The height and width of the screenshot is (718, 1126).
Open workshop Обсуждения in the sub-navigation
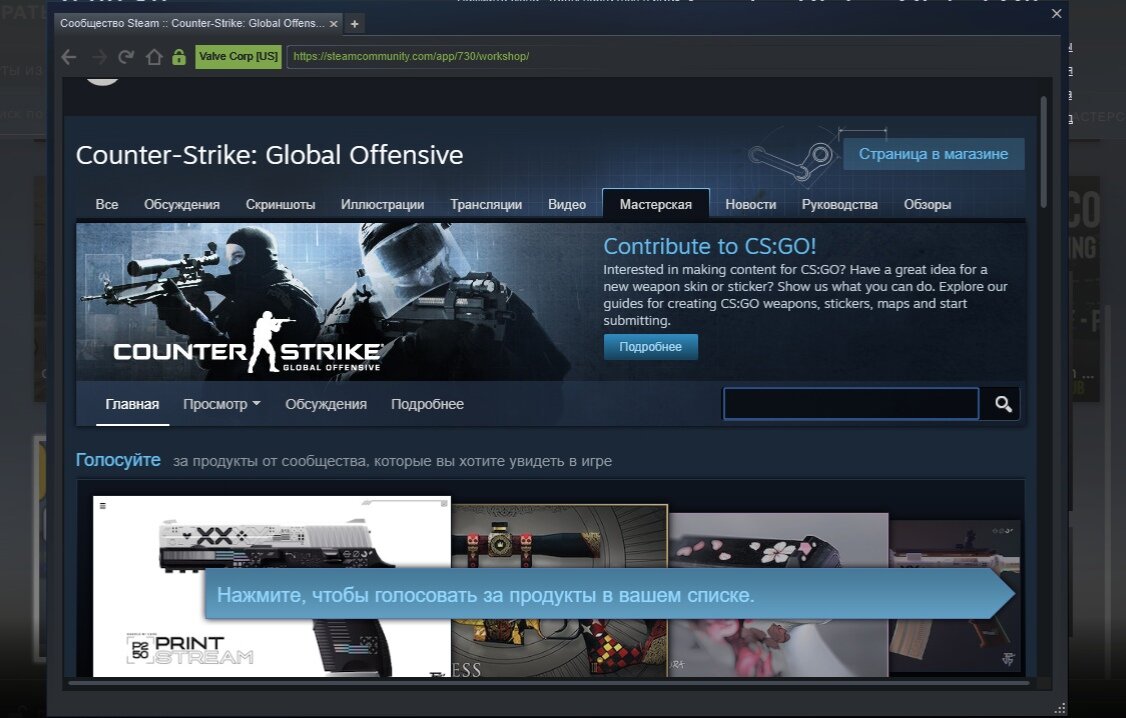[326, 404]
